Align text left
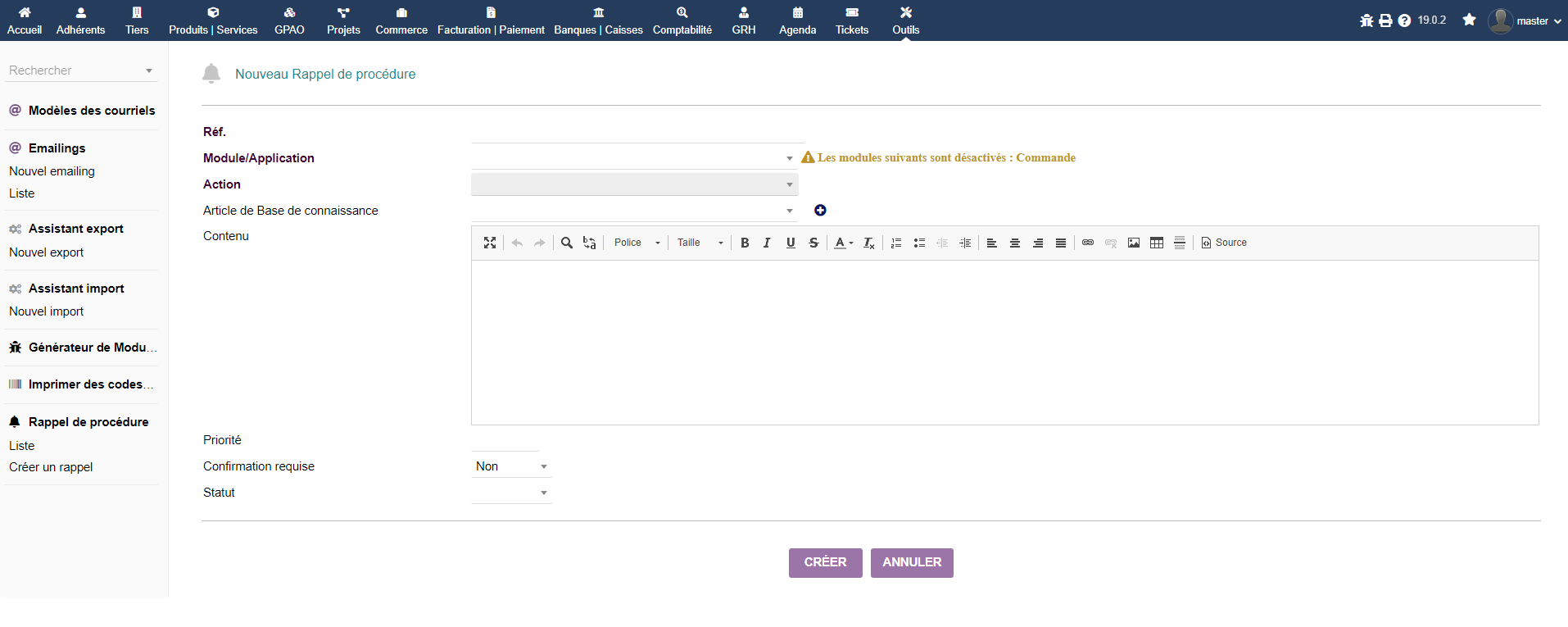This screenshot has width=1568, height=627. (992, 243)
